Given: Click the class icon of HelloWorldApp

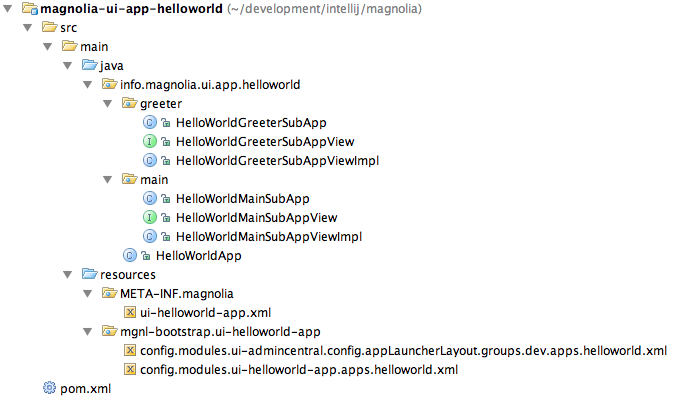Looking at the screenshot, I should point(130,255).
